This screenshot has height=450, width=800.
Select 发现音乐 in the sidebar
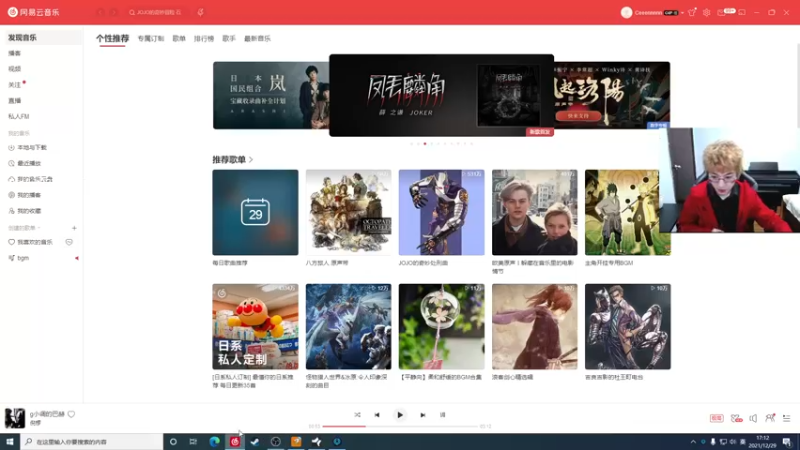43,38
